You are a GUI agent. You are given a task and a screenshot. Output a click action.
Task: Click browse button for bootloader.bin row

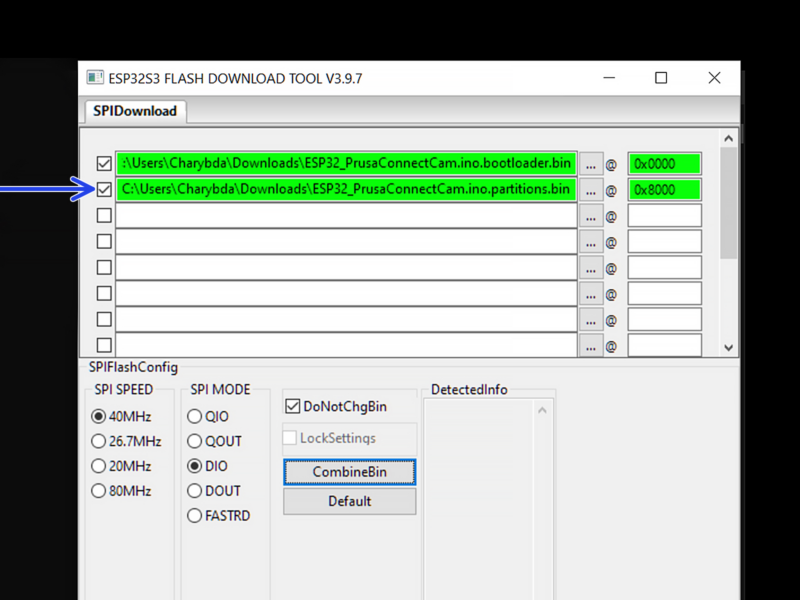(590, 164)
